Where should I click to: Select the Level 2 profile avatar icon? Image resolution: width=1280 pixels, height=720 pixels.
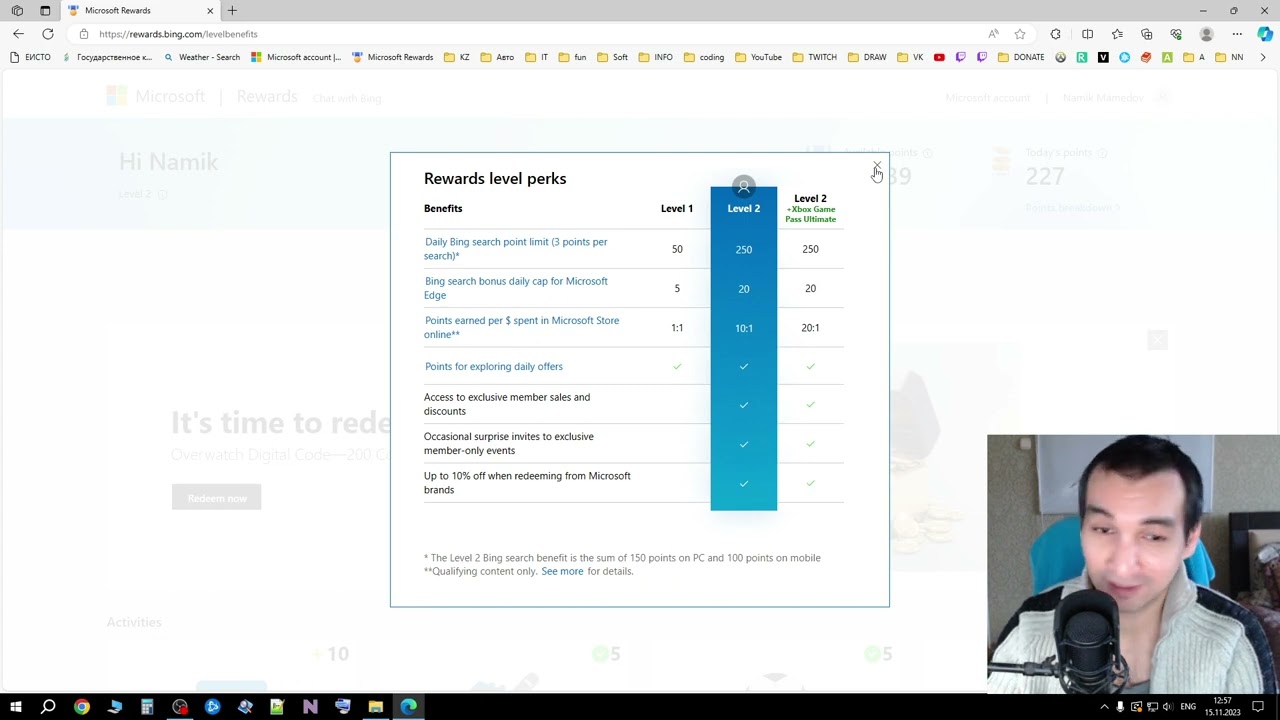(x=743, y=187)
